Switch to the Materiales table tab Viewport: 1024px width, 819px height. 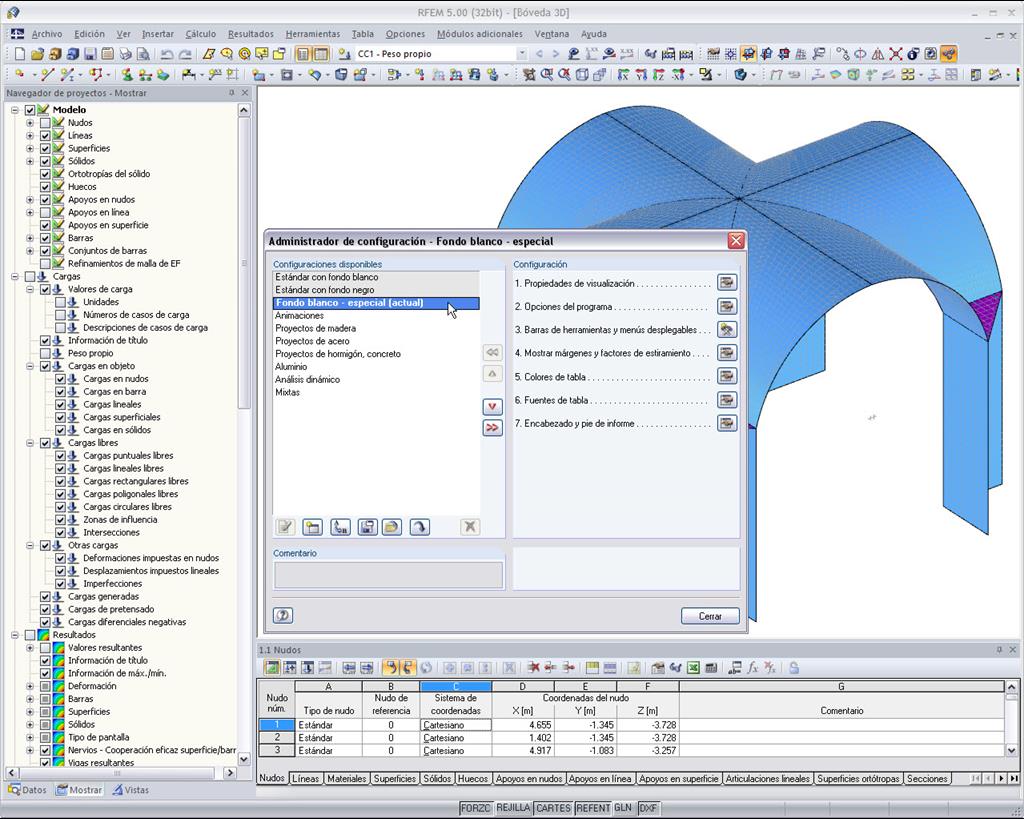pos(346,779)
